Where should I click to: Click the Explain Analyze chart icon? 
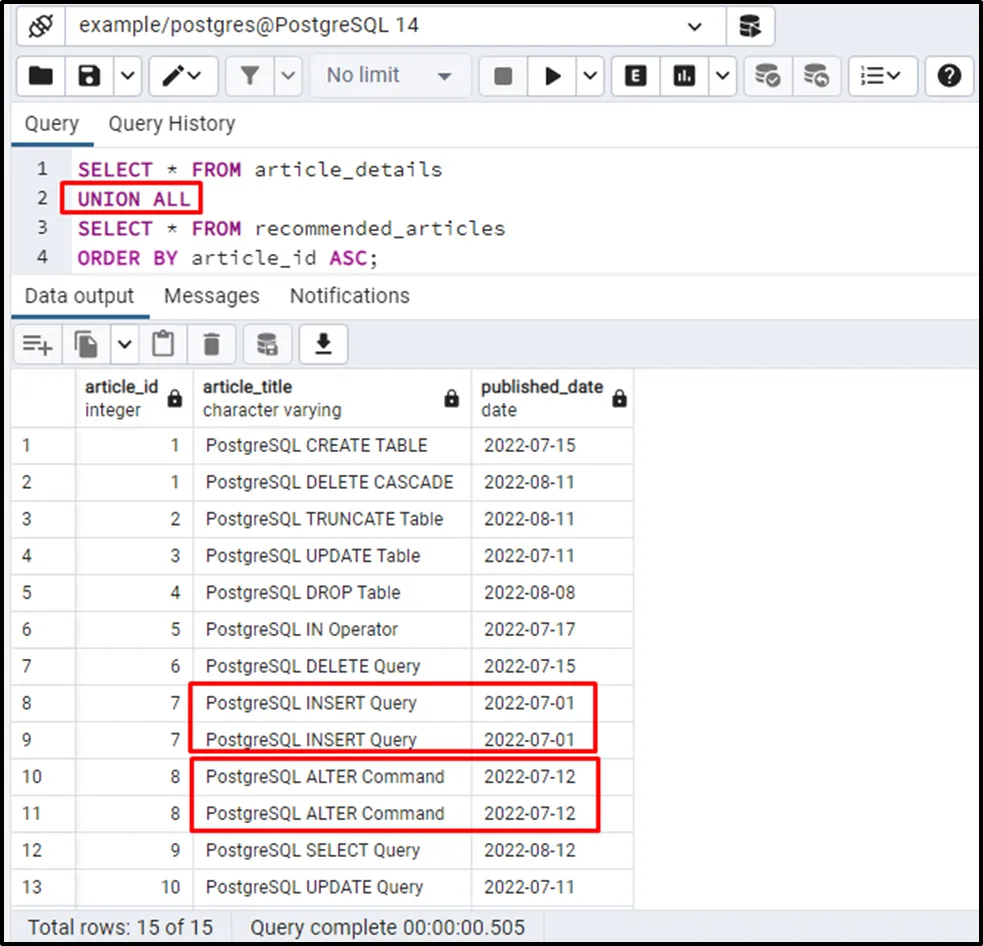click(x=685, y=76)
